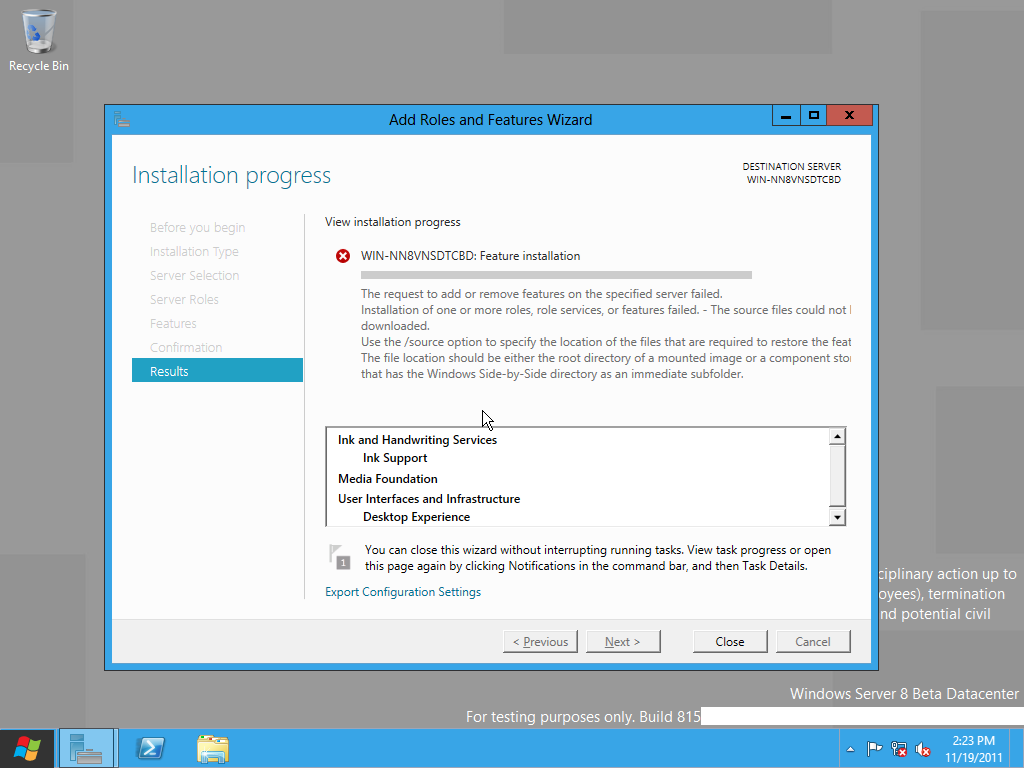Select the Server Selection step

(x=195, y=276)
